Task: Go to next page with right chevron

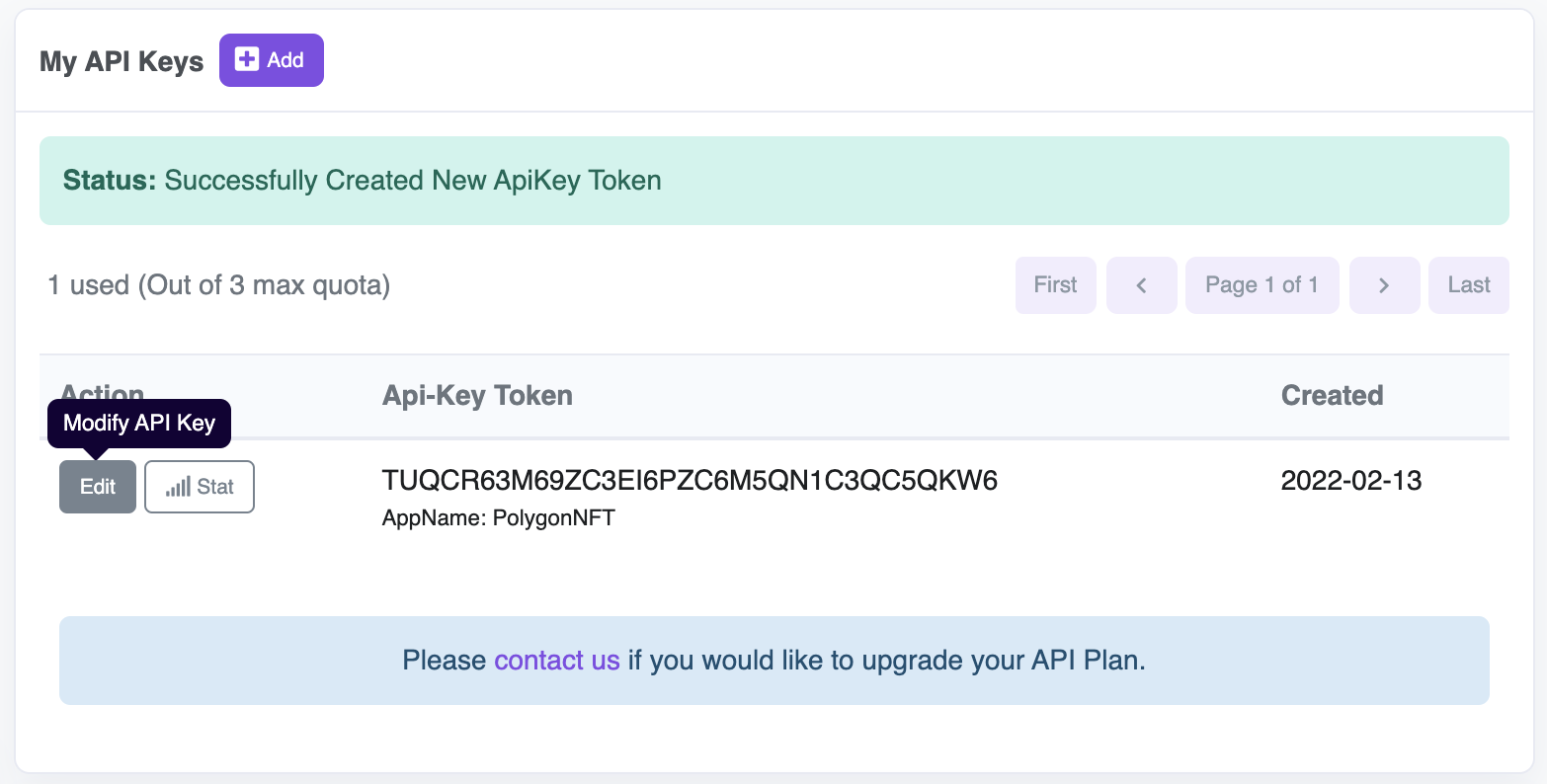Action: click(1384, 285)
